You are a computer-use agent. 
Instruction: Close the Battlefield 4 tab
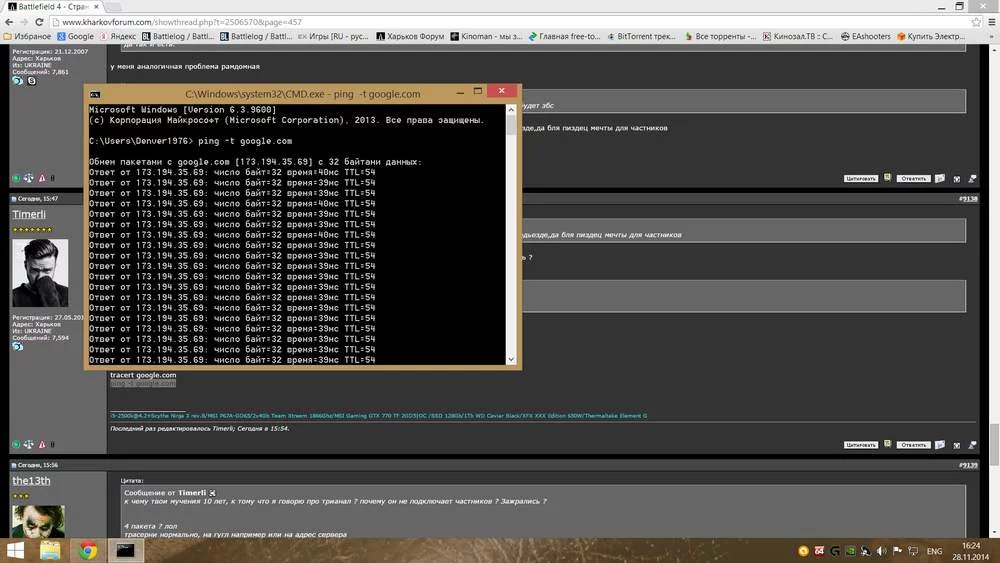point(96,6)
